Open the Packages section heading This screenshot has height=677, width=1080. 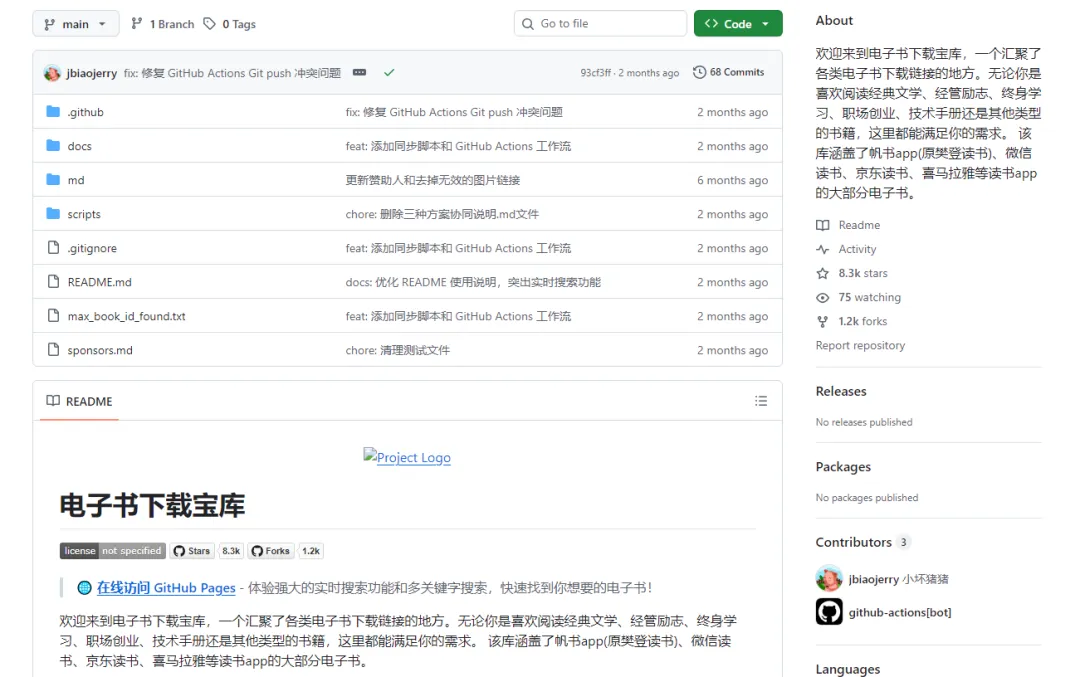[x=843, y=467]
